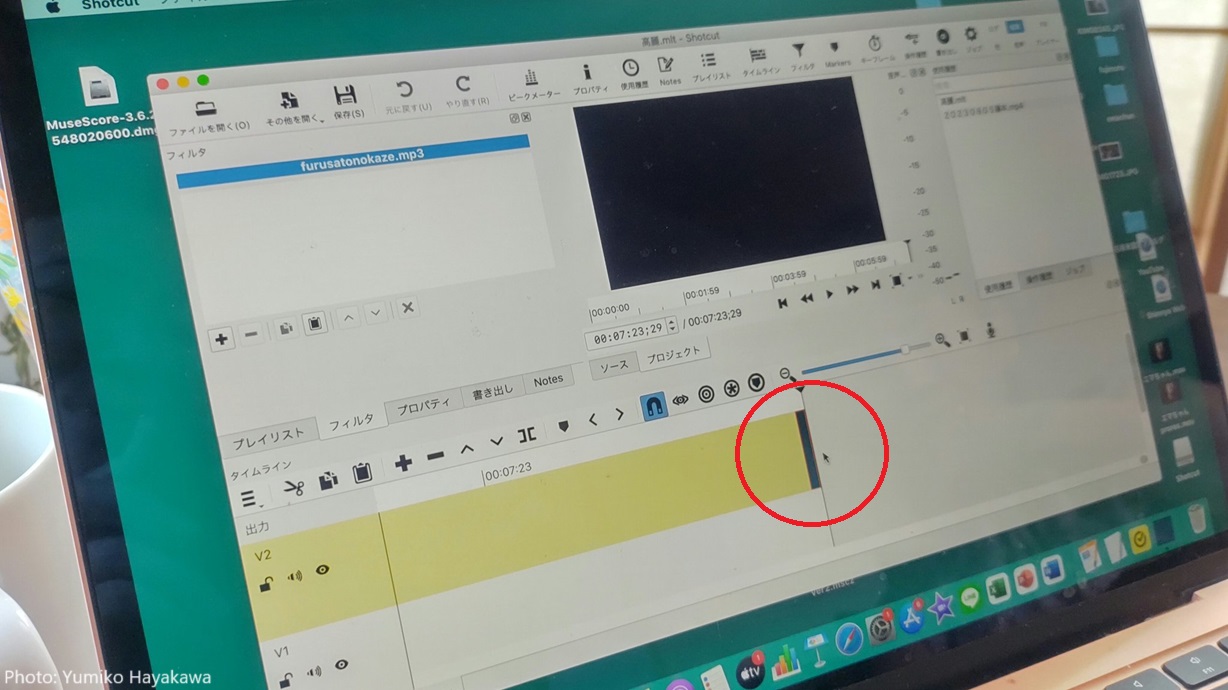Select the ソース player tab
Image resolution: width=1228 pixels, height=690 pixels.
click(614, 366)
